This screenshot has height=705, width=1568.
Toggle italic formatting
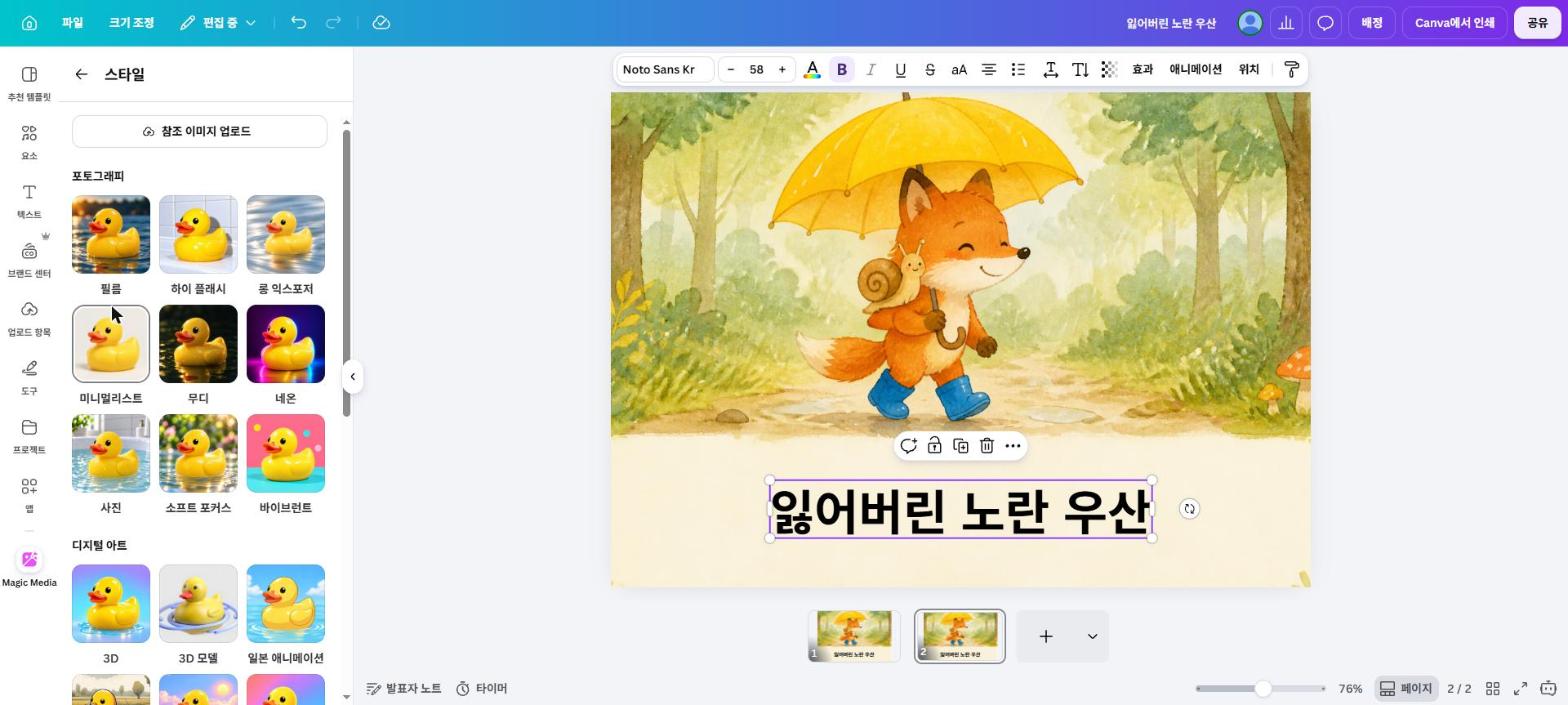pos(871,69)
